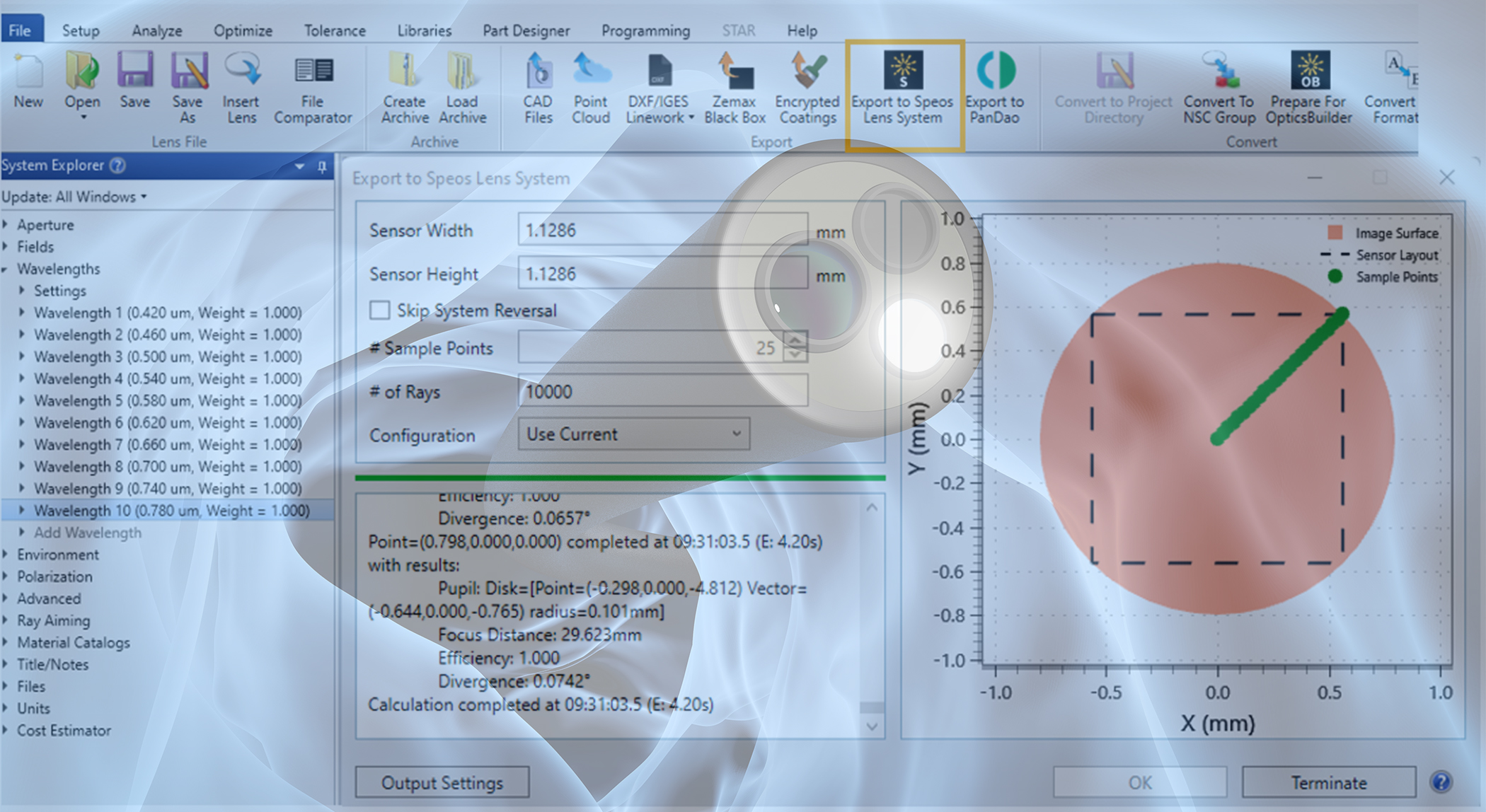Open the Libraries menu
The height and width of the screenshot is (812, 1486).
pyautogui.click(x=423, y=30)
